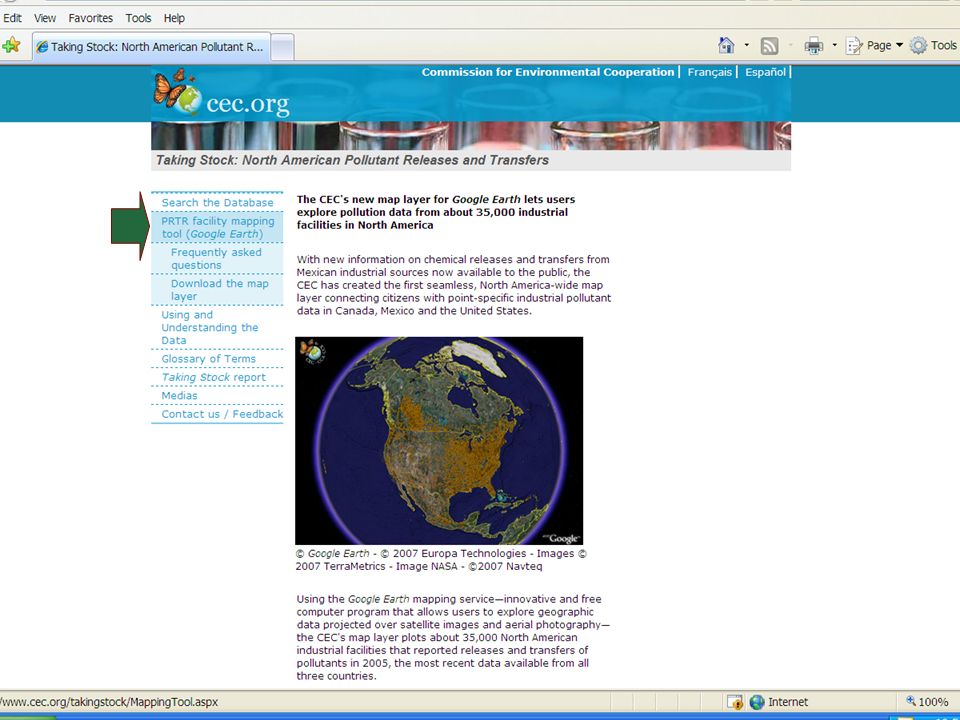Open Using and Understanding the Data
The height and width of the screenshot is (720, 960).
209,327
